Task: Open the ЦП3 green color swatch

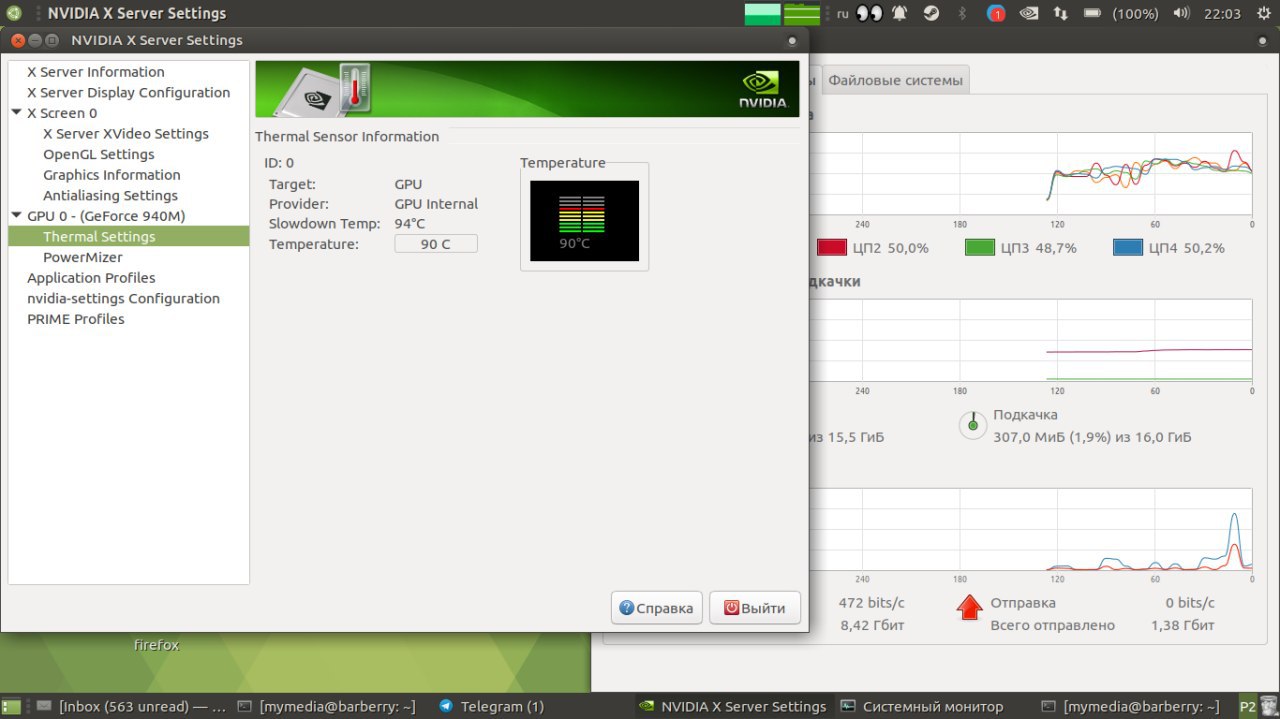Action: tap(980, 247)
